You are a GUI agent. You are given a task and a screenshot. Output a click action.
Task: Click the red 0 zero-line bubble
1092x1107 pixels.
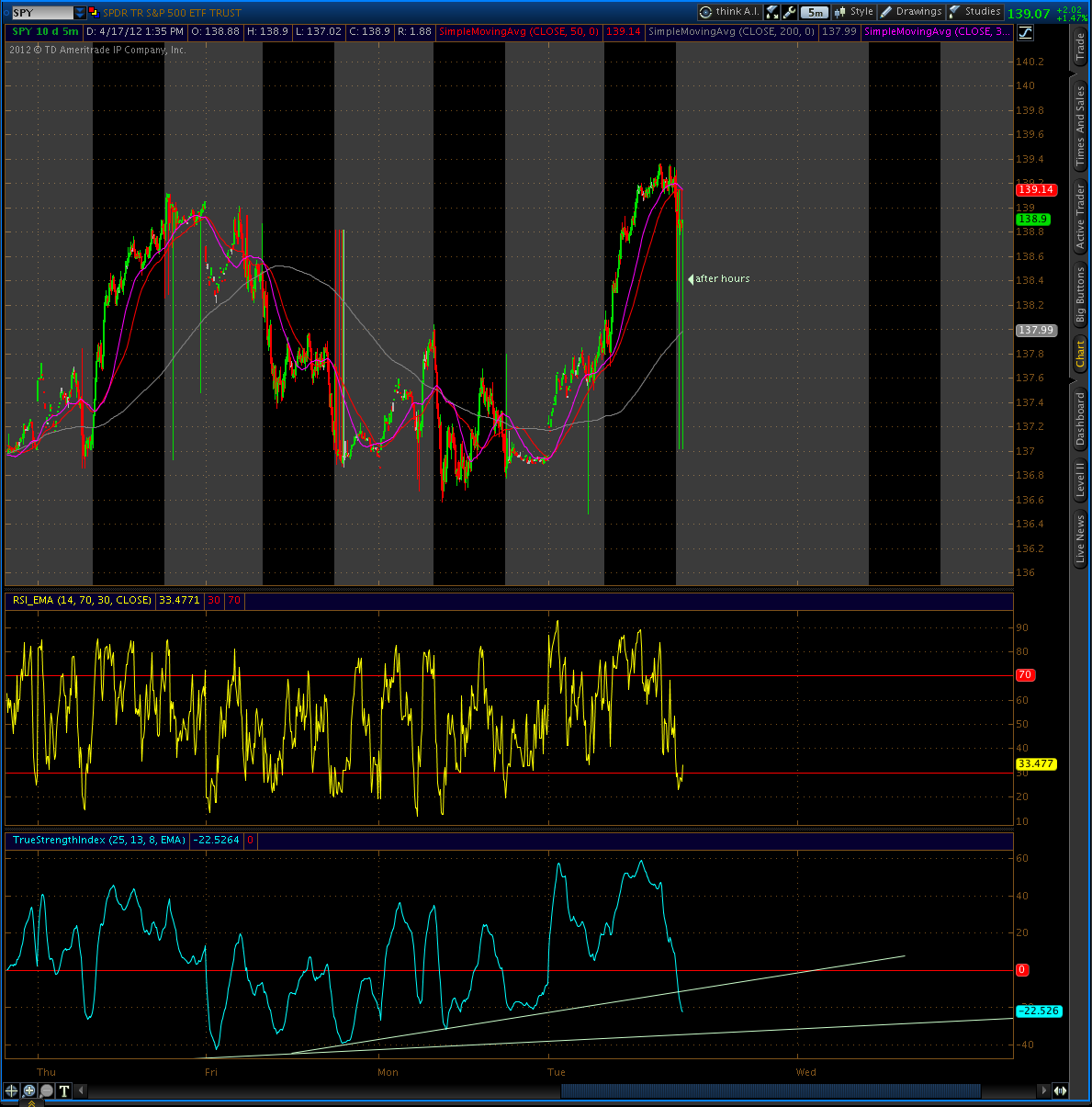pos(1022,969)
